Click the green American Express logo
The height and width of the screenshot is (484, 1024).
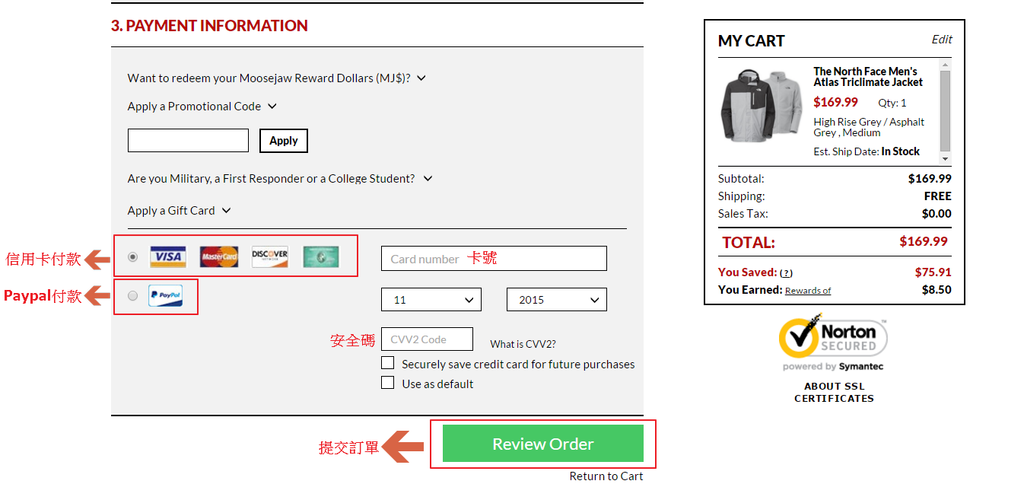(x=321, y=257)
